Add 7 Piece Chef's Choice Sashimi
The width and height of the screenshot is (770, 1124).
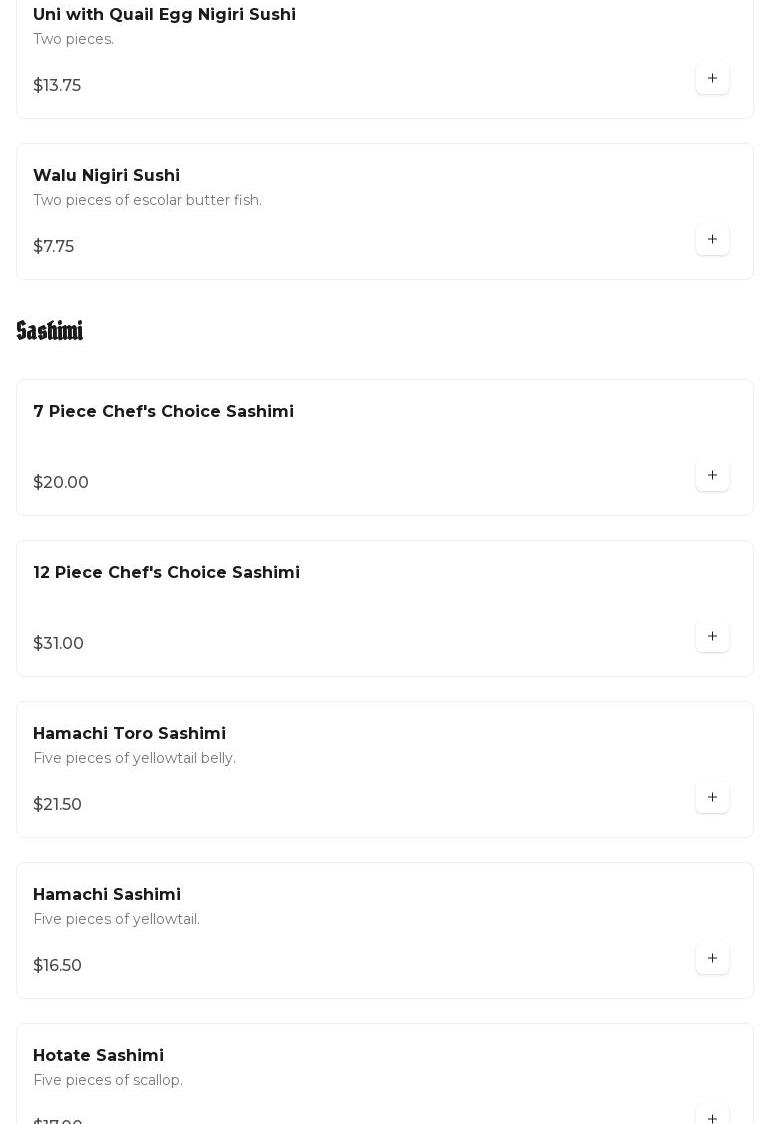coord(712,476)
